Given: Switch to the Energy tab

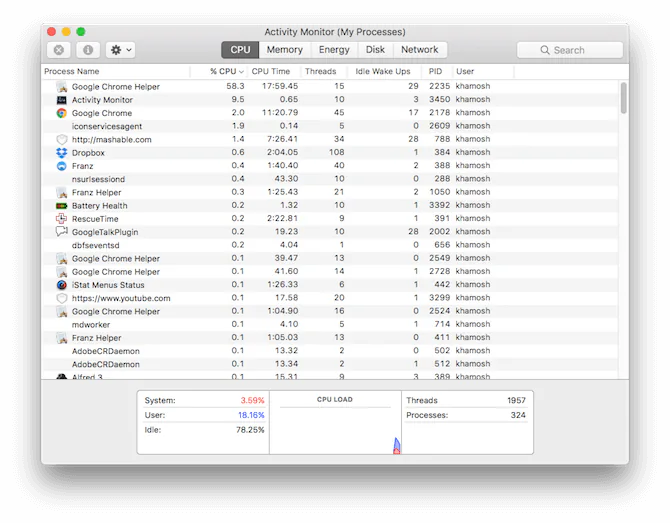Looking at the screenshot, I should (x=334, y=50).
